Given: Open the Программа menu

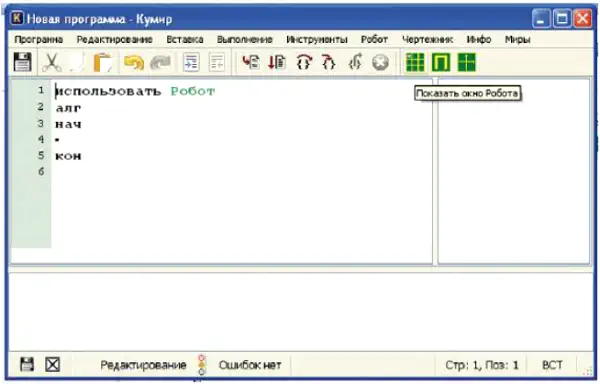Looking at the screenshot, I should click(38, 39).
